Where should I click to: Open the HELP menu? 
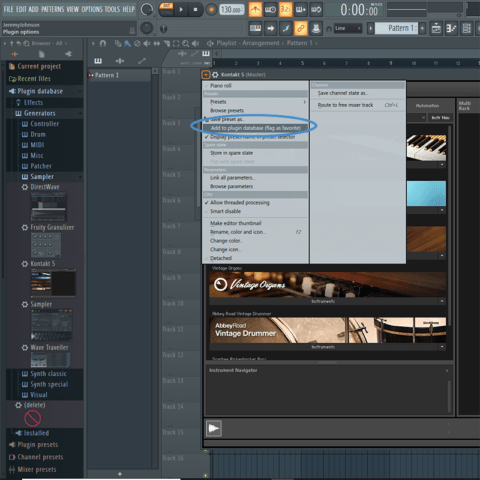click(128, 9)
